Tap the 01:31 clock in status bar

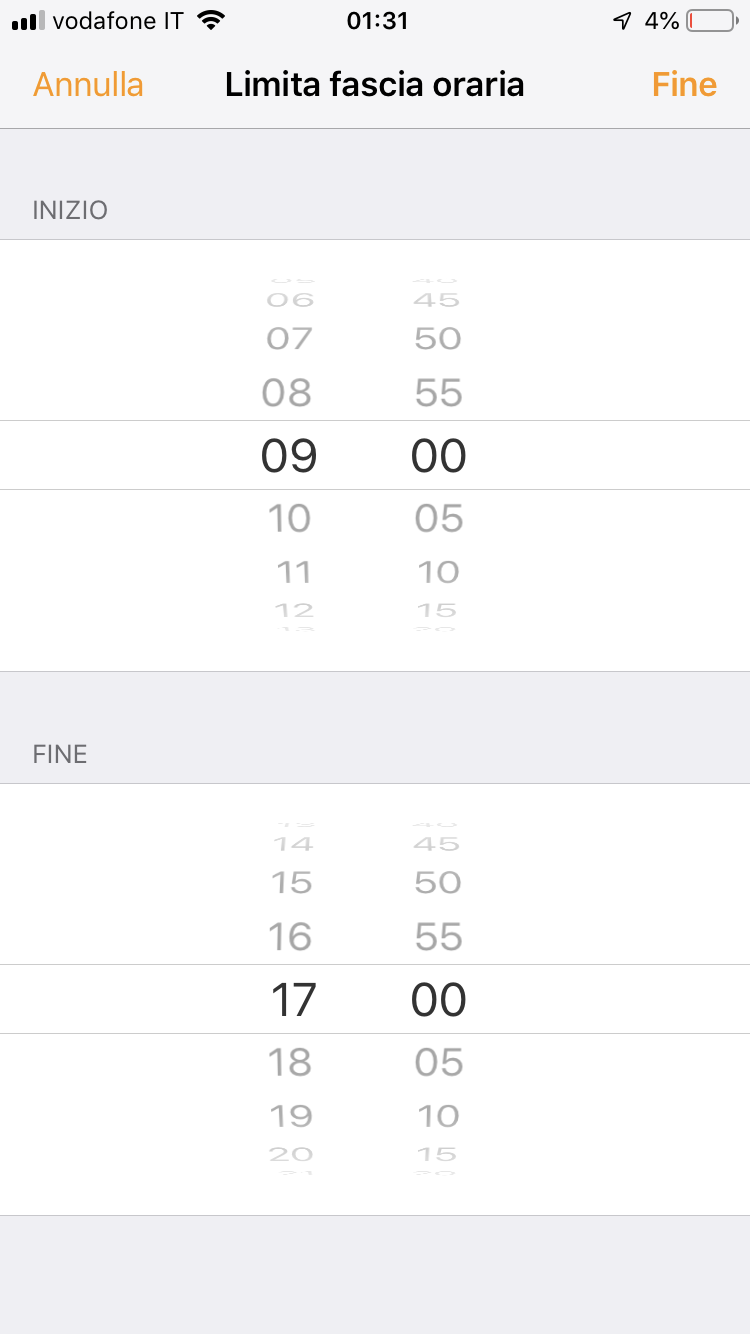tap(377, 21)
